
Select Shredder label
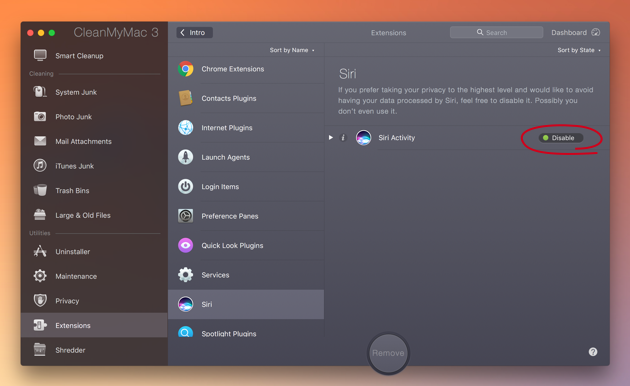coord(70,350)
